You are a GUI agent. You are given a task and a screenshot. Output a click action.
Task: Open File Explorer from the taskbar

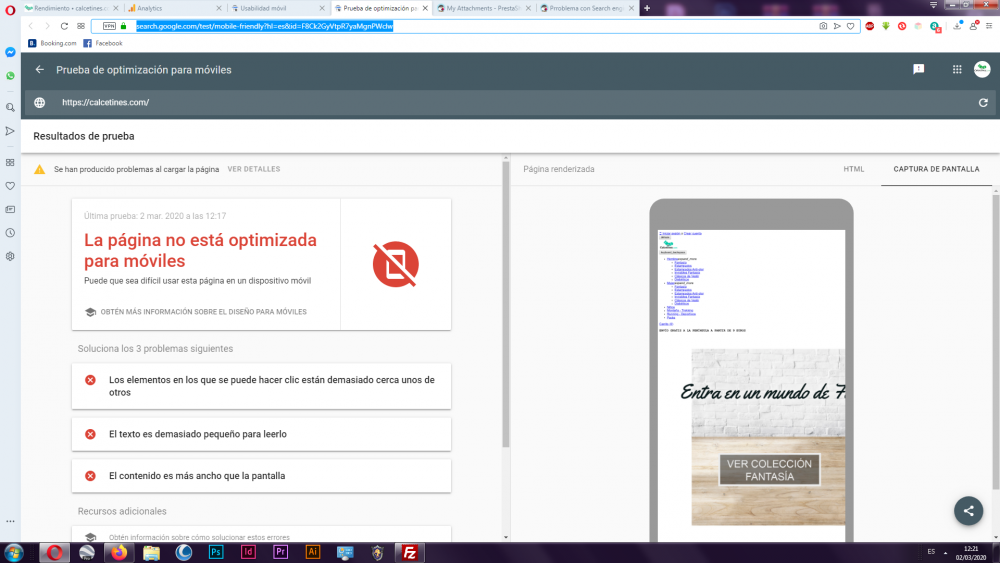[x=151, y=552]
